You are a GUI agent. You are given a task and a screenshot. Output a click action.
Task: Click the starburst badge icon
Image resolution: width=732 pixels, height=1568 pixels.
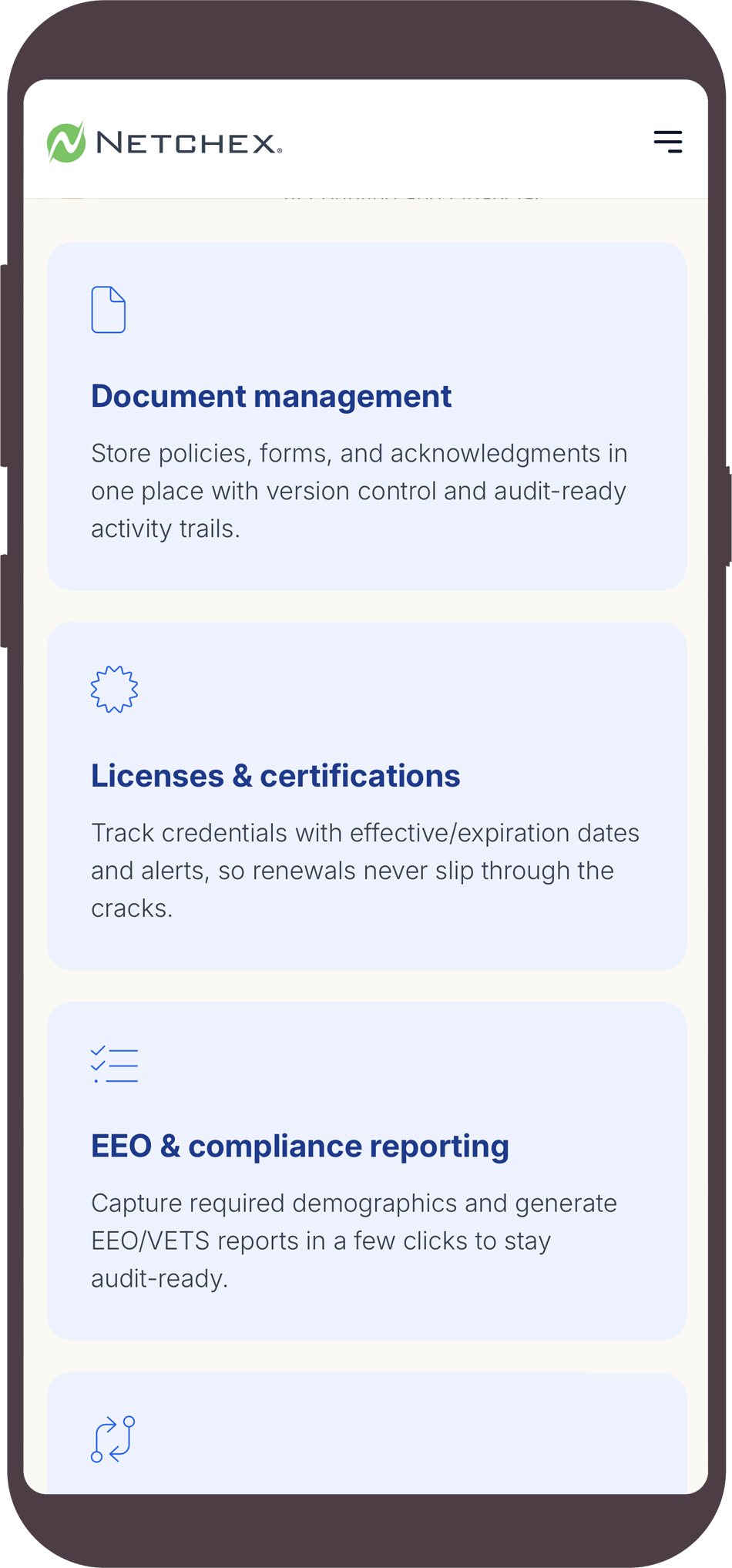coord(114,689)
